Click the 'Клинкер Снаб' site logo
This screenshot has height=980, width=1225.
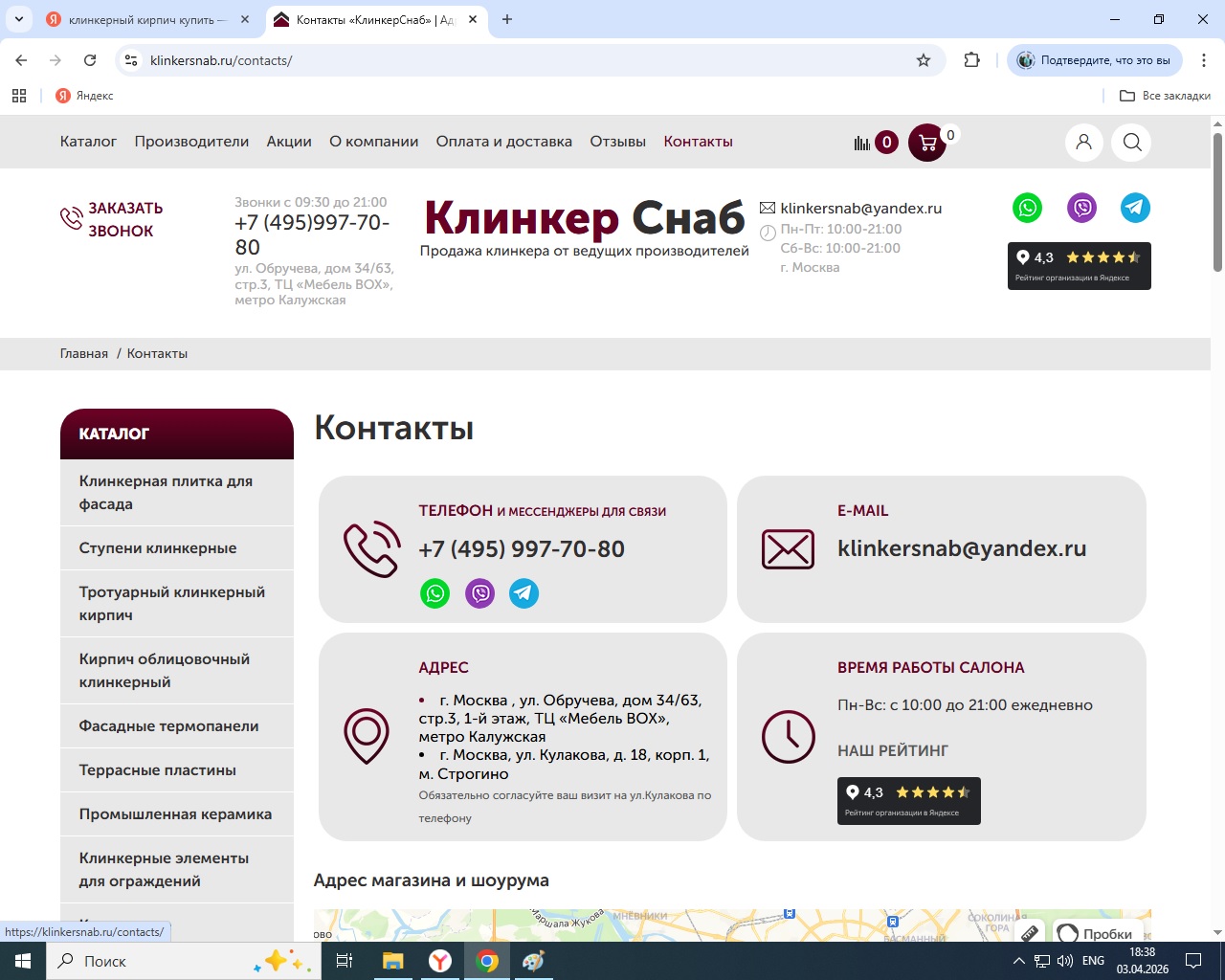pyautogui.click(x=585, y=228)
